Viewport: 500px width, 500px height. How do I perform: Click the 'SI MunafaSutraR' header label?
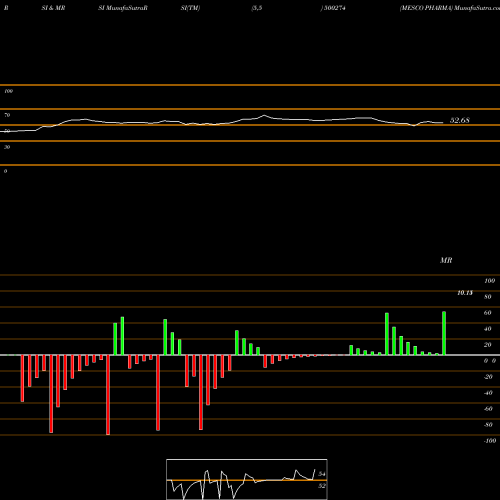[123, 8]
